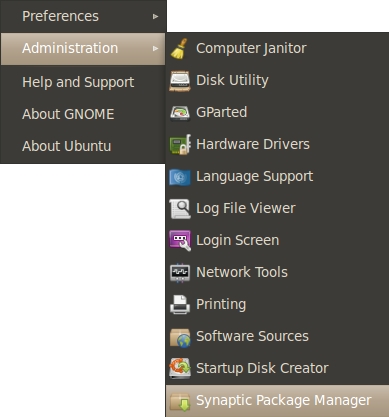Image resolution: width=389 pixels, height=417 pixels.
Task: Open the Disk Utility label
Action: [x=232, y=80]
